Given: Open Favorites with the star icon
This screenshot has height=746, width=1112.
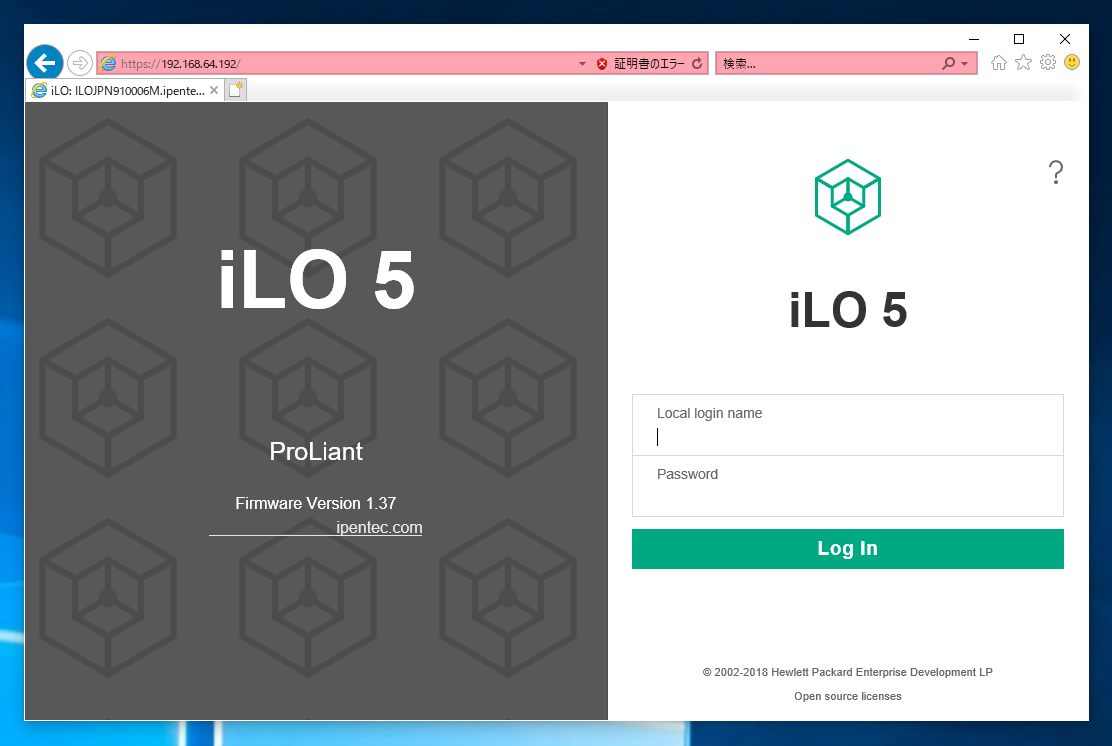Looking at the screenshot, I should pyautogui.click(x=1023, y=62).
